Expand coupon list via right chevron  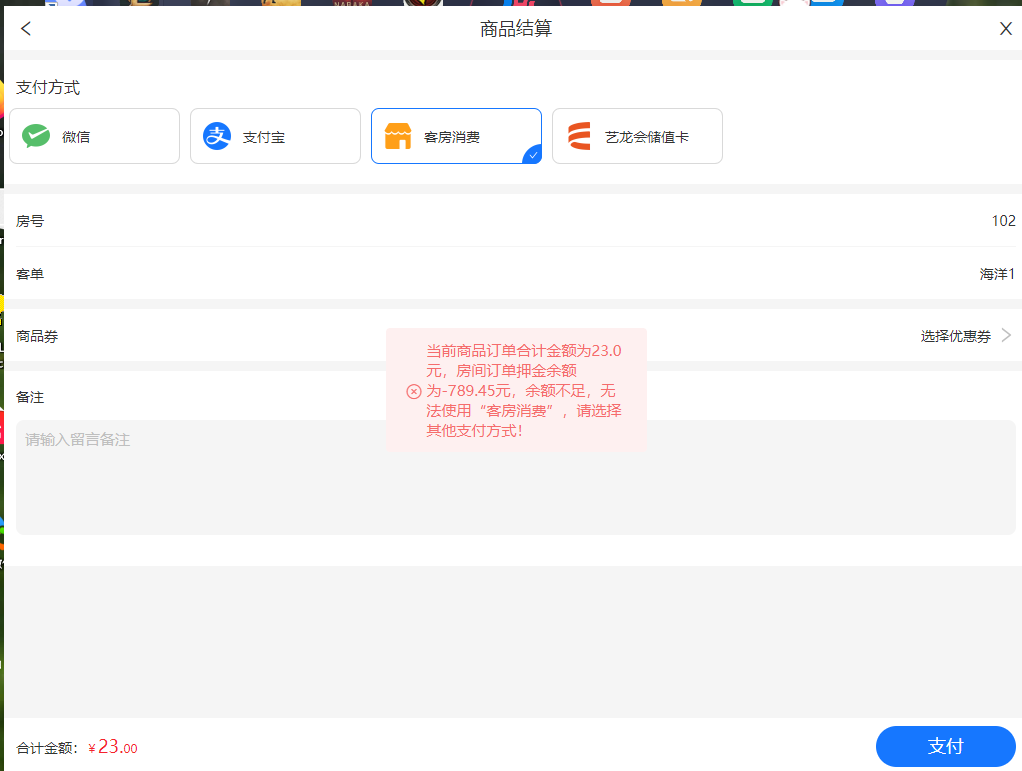coord(1006,336)
